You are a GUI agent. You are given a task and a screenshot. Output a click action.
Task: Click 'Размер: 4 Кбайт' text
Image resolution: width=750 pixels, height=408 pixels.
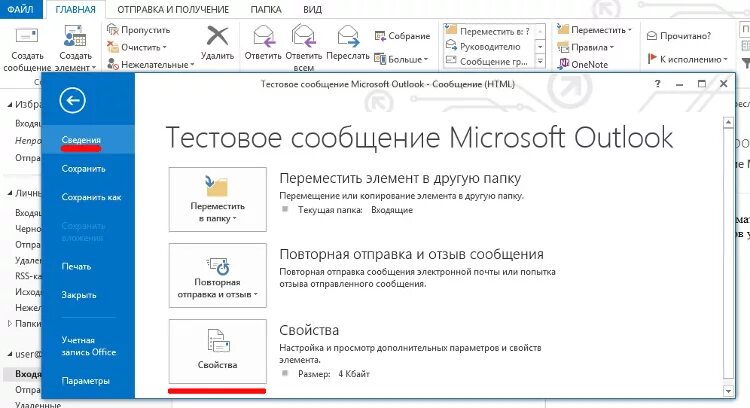pos(334,374)
